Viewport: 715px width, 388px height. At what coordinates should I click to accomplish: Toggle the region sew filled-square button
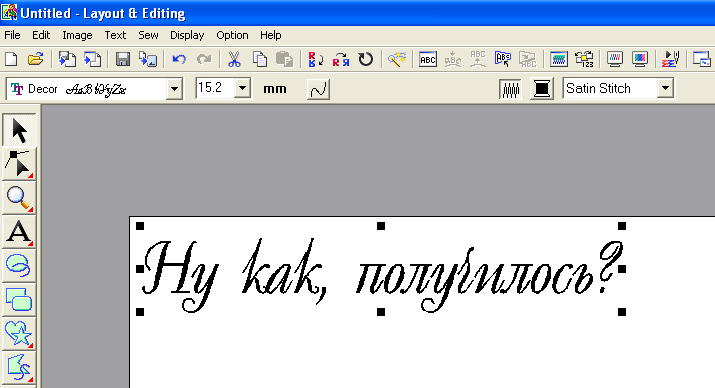click(x=542, y=88)
